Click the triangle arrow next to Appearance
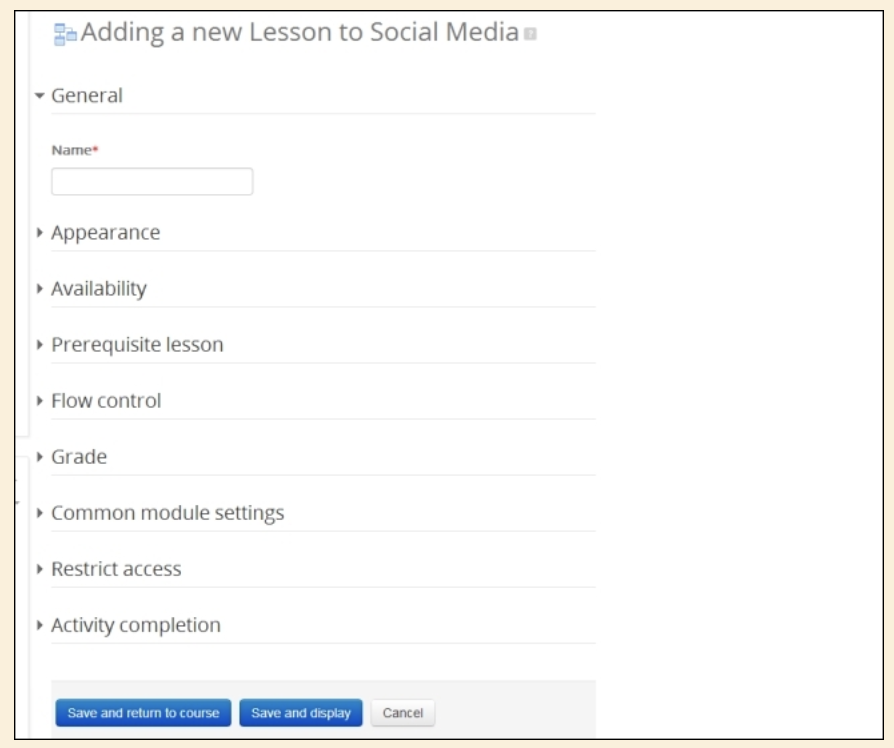 tap(39, 233)
